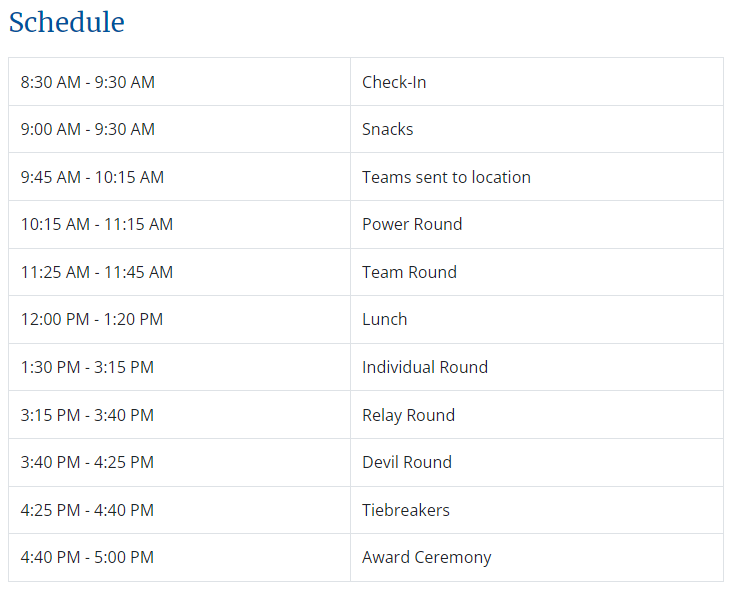Click the 11:25 AM - 11:45 AM time cell
The image size is (734, 591).
point(179,272)
